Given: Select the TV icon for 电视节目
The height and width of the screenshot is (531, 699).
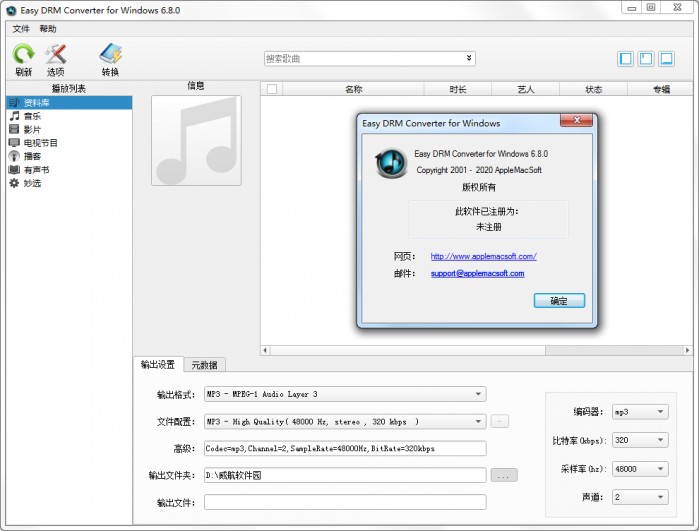Looking at the screenshot, I should tap(14, 143).
